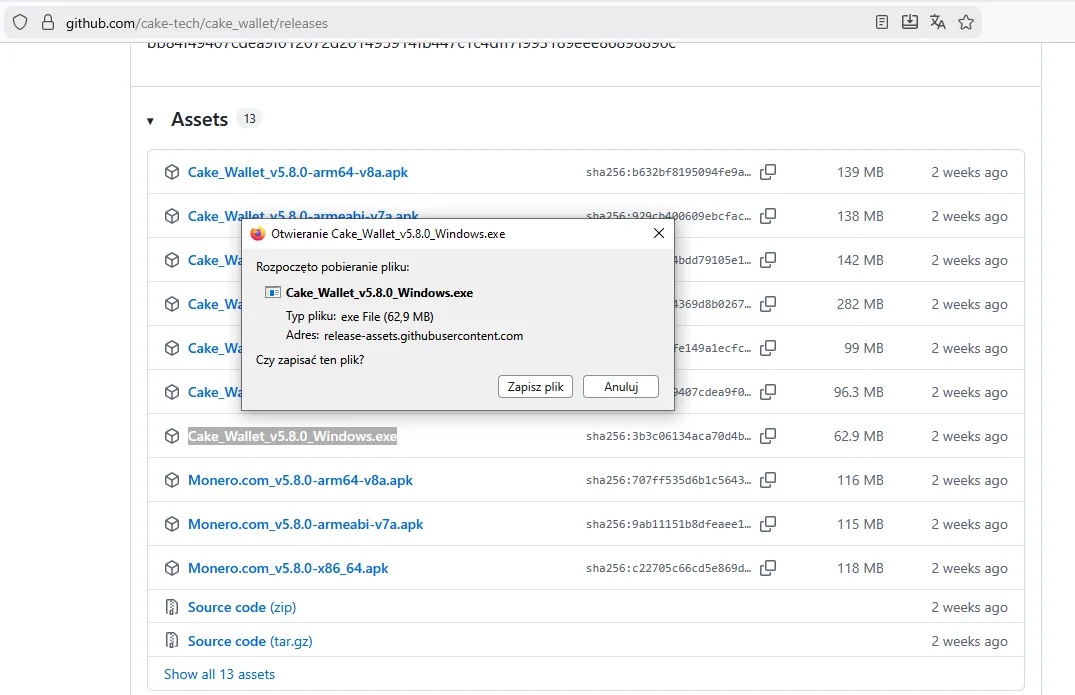Copy sha256 hash in the 138 MB row
Screen dimensions: 1075x695
pyautogui.click(x=768, y=216)
